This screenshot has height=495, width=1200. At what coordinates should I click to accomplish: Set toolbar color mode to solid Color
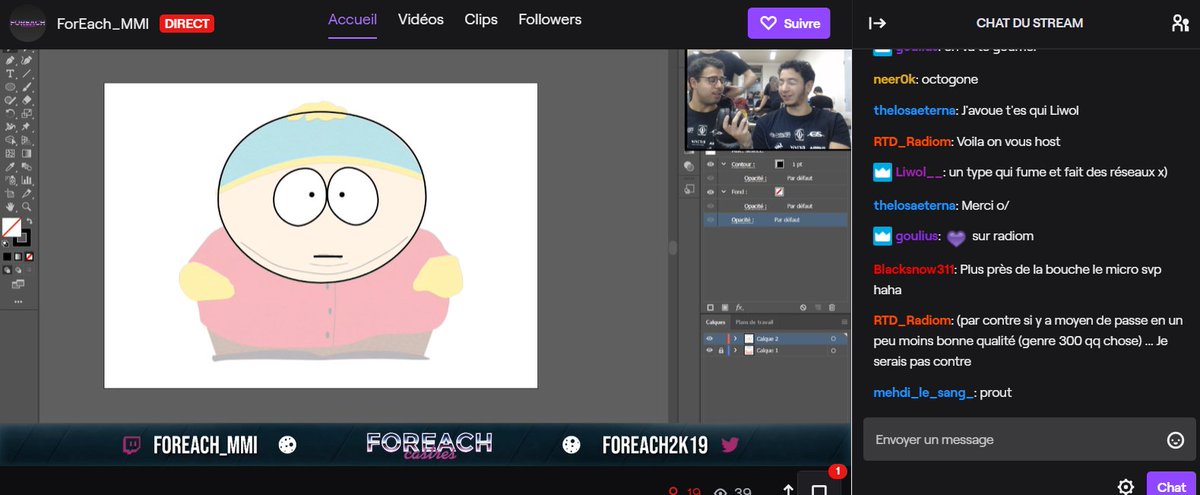(7, 256)
